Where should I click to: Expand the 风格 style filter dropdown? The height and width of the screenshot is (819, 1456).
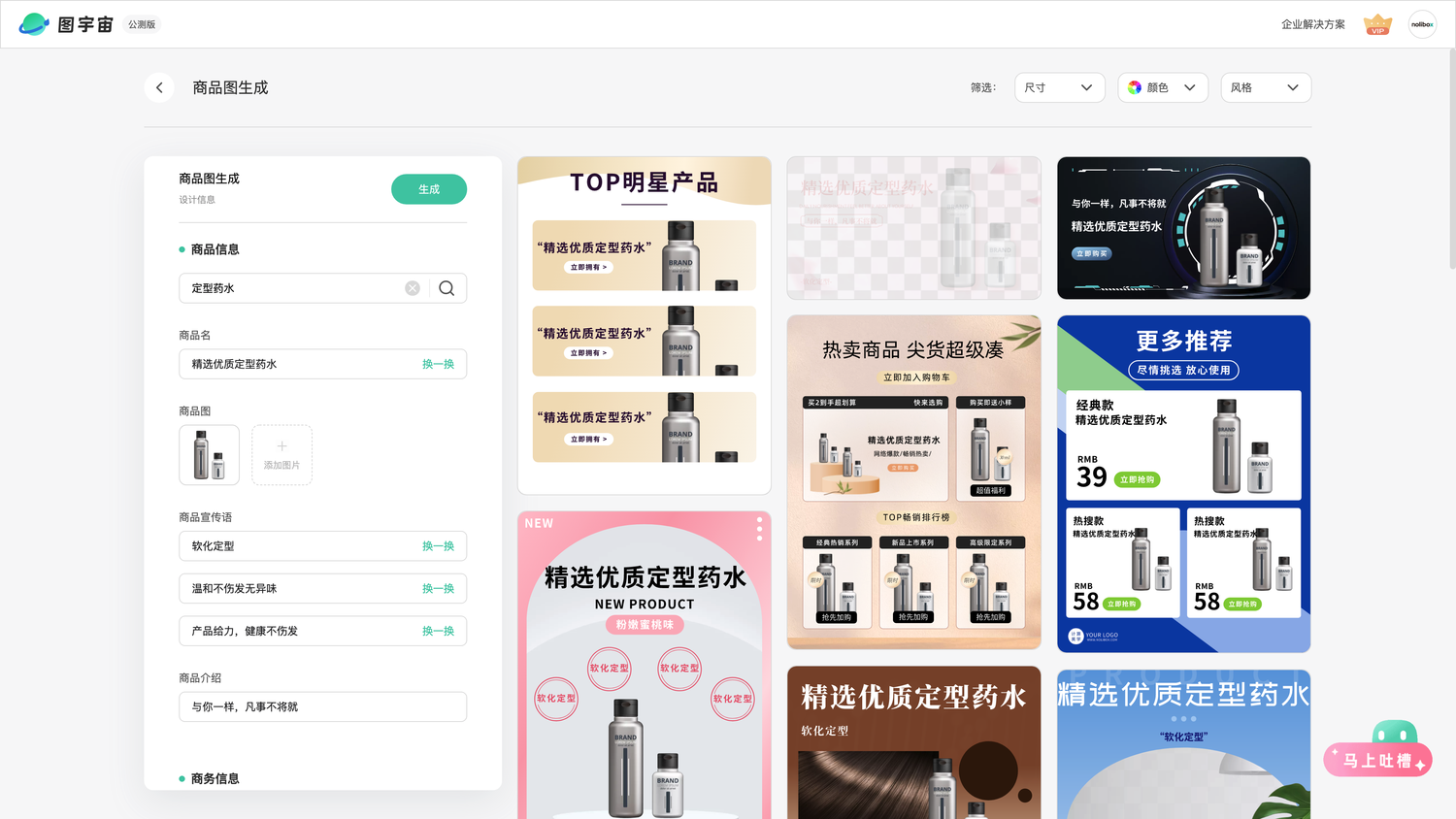pos(1266,87)
